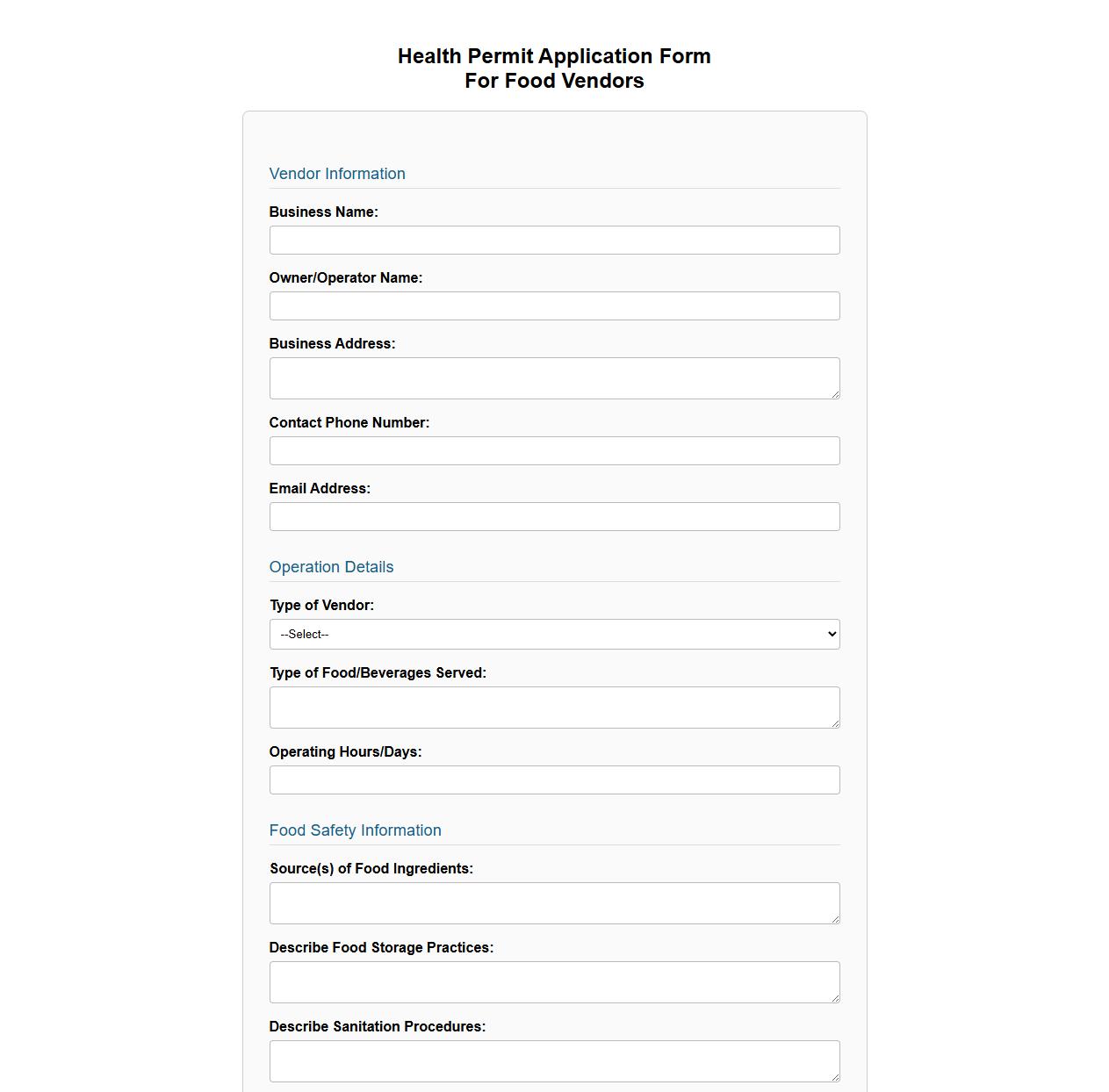Click the Operation Details section heading

tap(331, 567)
